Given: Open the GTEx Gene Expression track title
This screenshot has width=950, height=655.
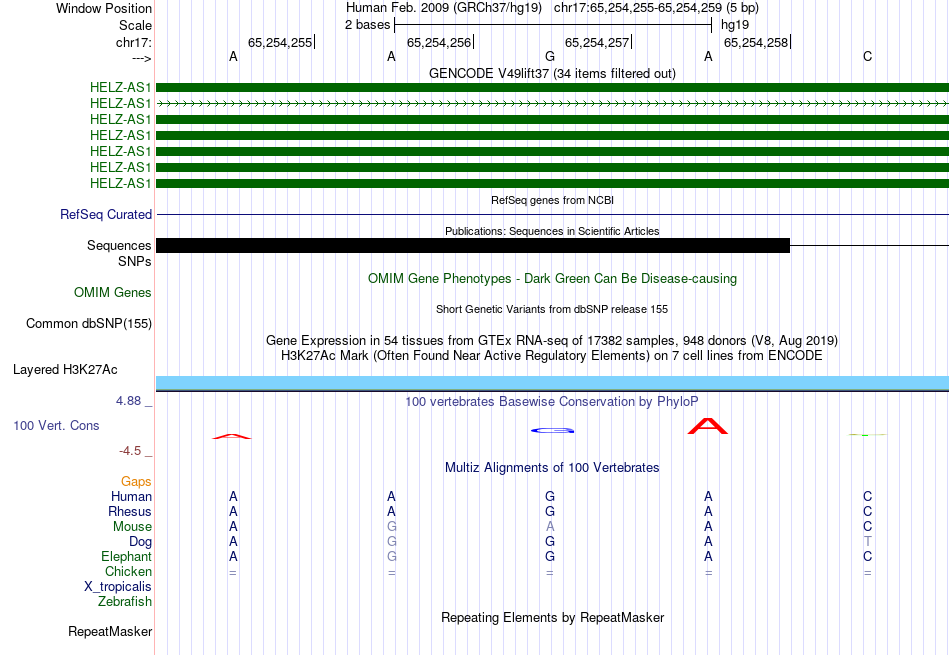Looking at the screenshot, I should coord(552,341).
